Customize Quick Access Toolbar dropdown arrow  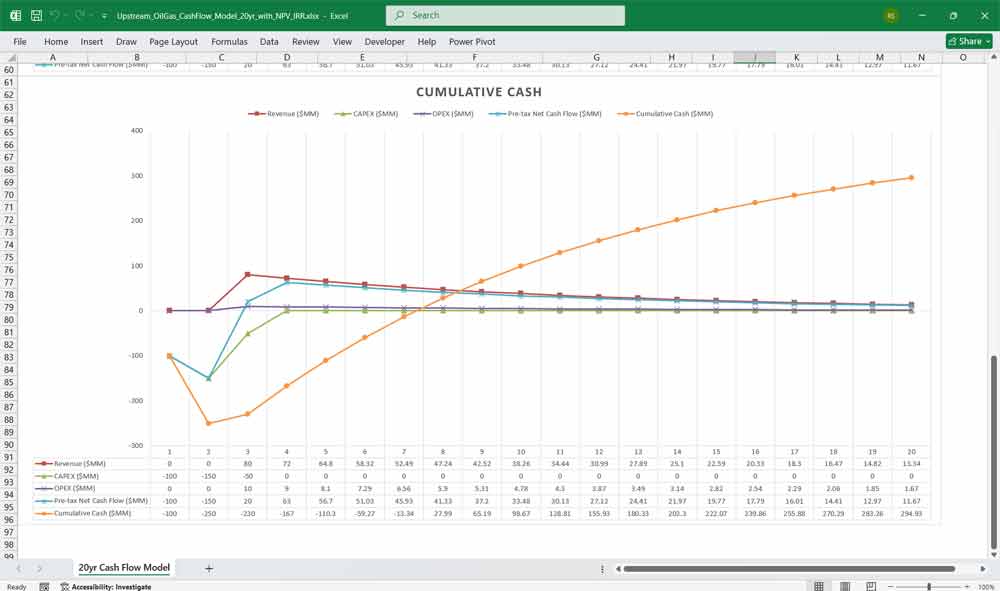[103, 16]
